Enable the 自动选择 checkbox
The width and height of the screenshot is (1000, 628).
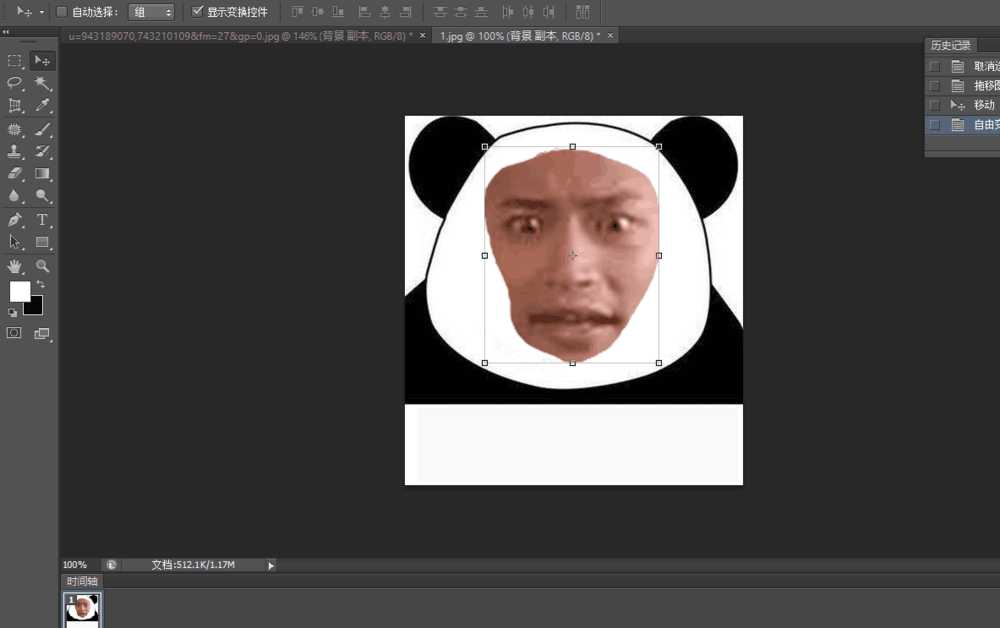pyautogui.click(x=61, y=11)
